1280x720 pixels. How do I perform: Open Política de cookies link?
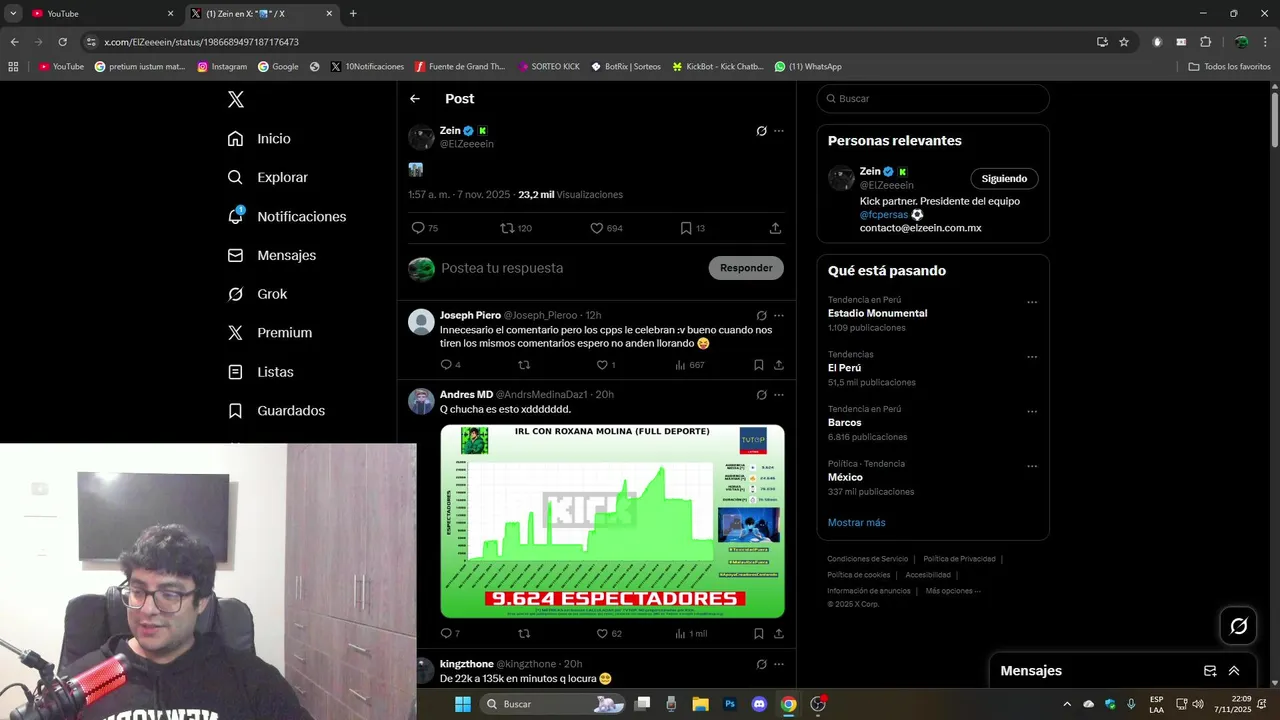[x=858, y=575]
